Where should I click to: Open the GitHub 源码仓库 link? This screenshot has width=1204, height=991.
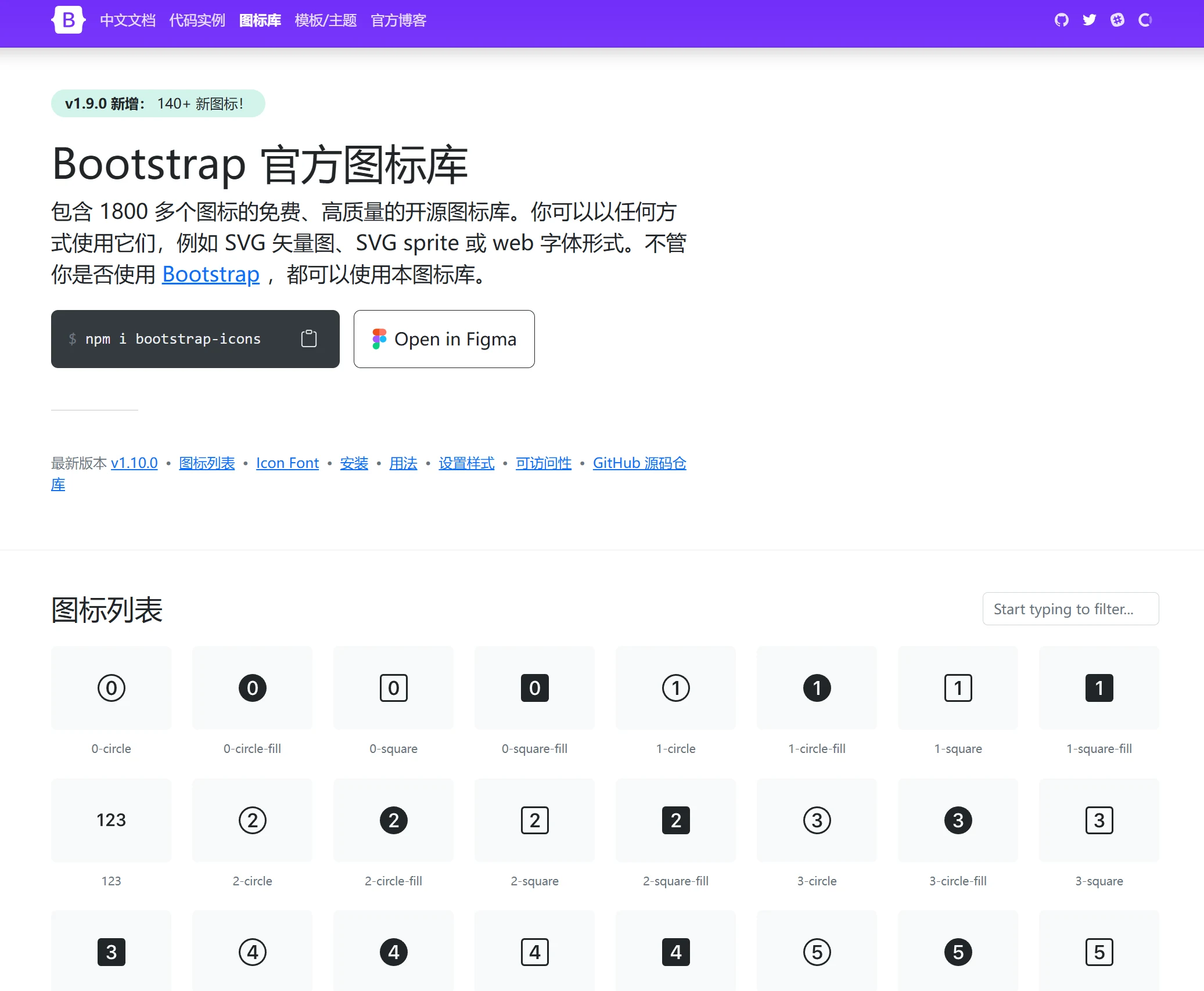pyautogui.click(x=639, y=463)
